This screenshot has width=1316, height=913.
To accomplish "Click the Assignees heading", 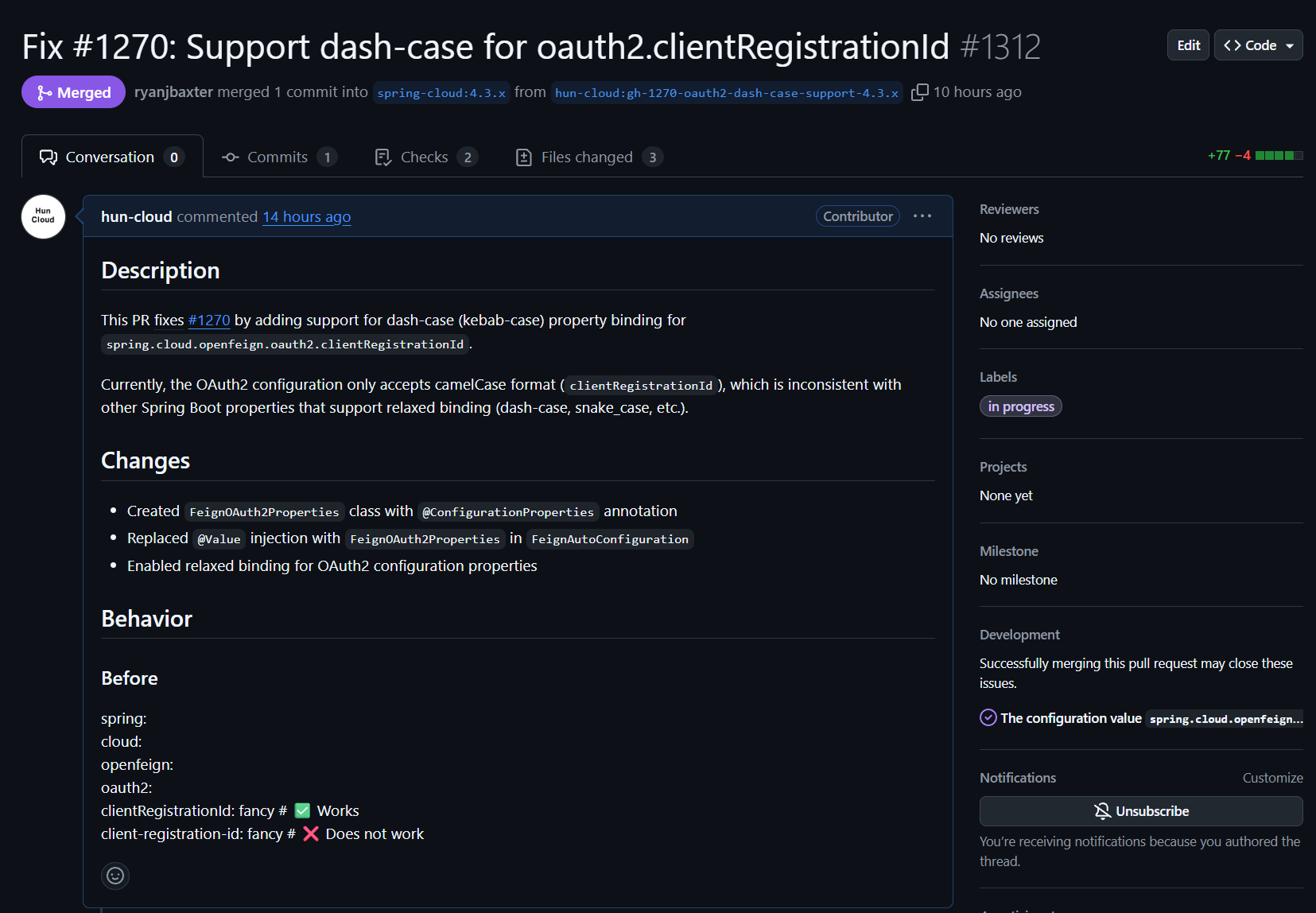I will 1009,293.
